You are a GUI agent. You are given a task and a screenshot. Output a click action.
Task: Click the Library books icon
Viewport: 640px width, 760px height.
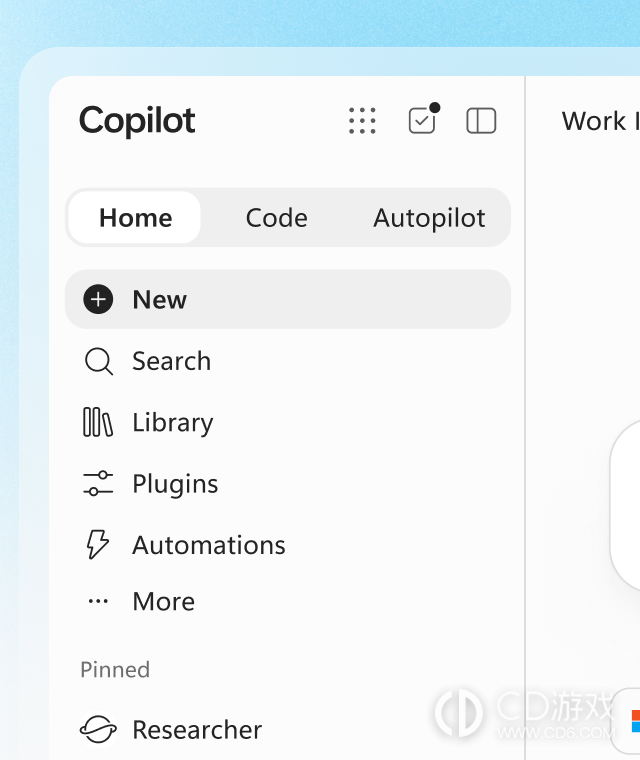pos(98,422)
